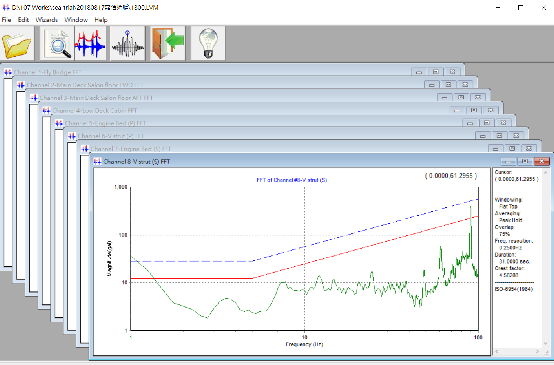Activate Channel 3-Main Deck Salon floor AFT FFT title
The image size is (554, 365).
(96, 98)
